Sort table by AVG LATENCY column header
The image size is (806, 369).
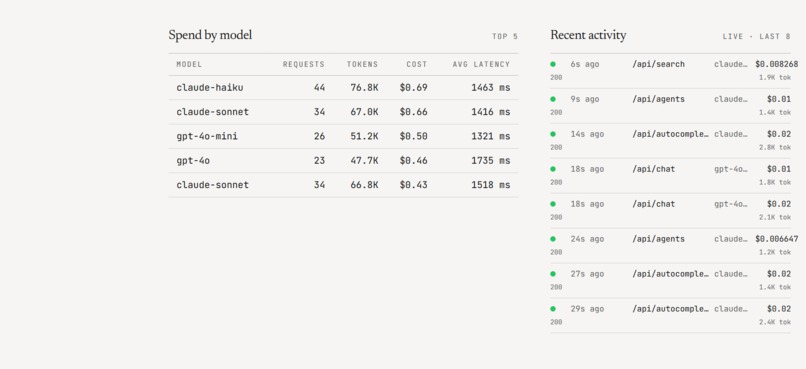481,65
